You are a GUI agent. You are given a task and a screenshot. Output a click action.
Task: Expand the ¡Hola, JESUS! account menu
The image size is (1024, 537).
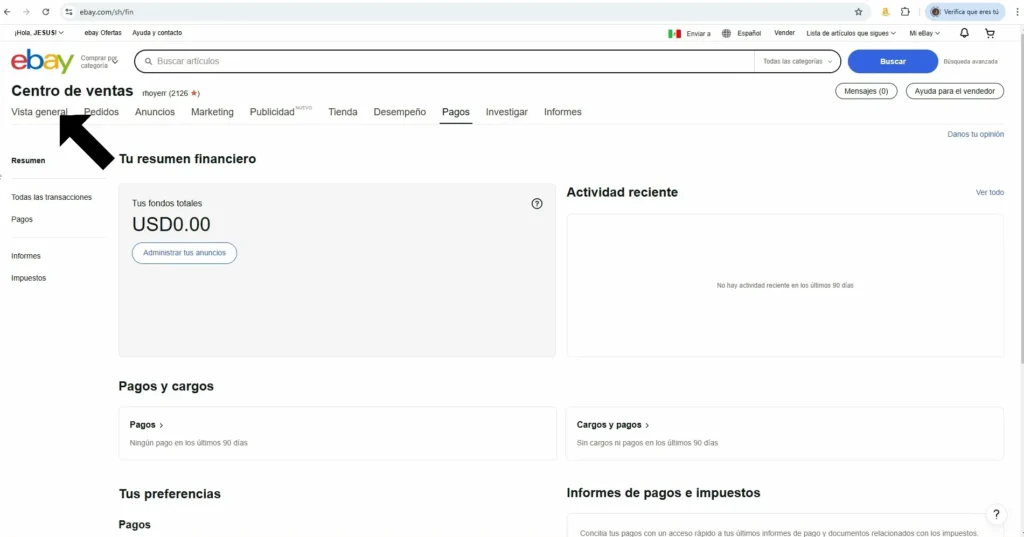[x=39, y=33]
